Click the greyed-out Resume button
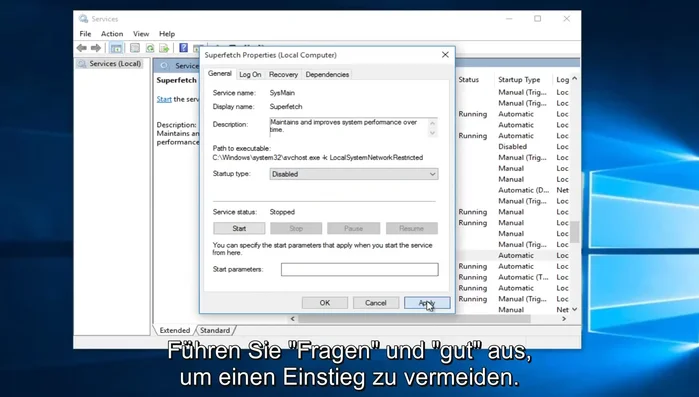The image size is (699, 397). (411, 229)
